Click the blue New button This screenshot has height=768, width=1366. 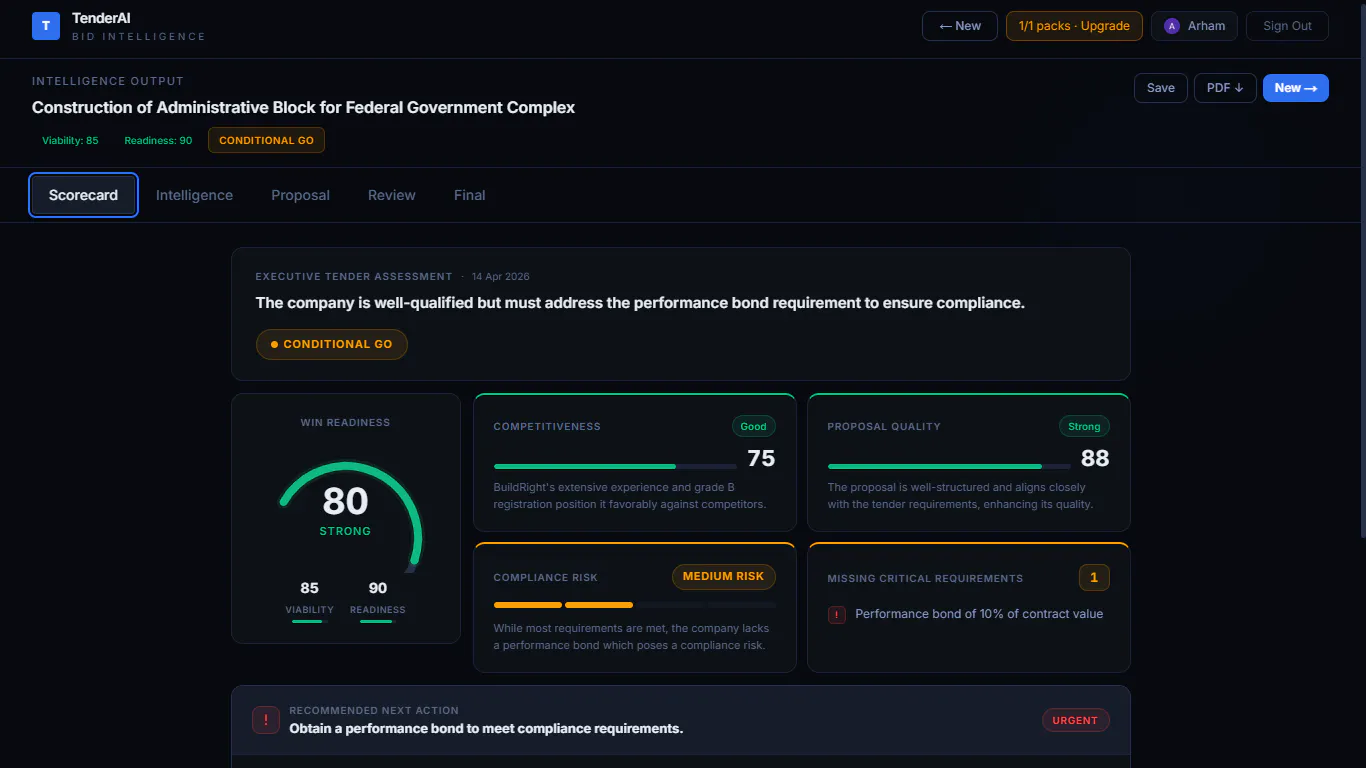pos(1296,88)
